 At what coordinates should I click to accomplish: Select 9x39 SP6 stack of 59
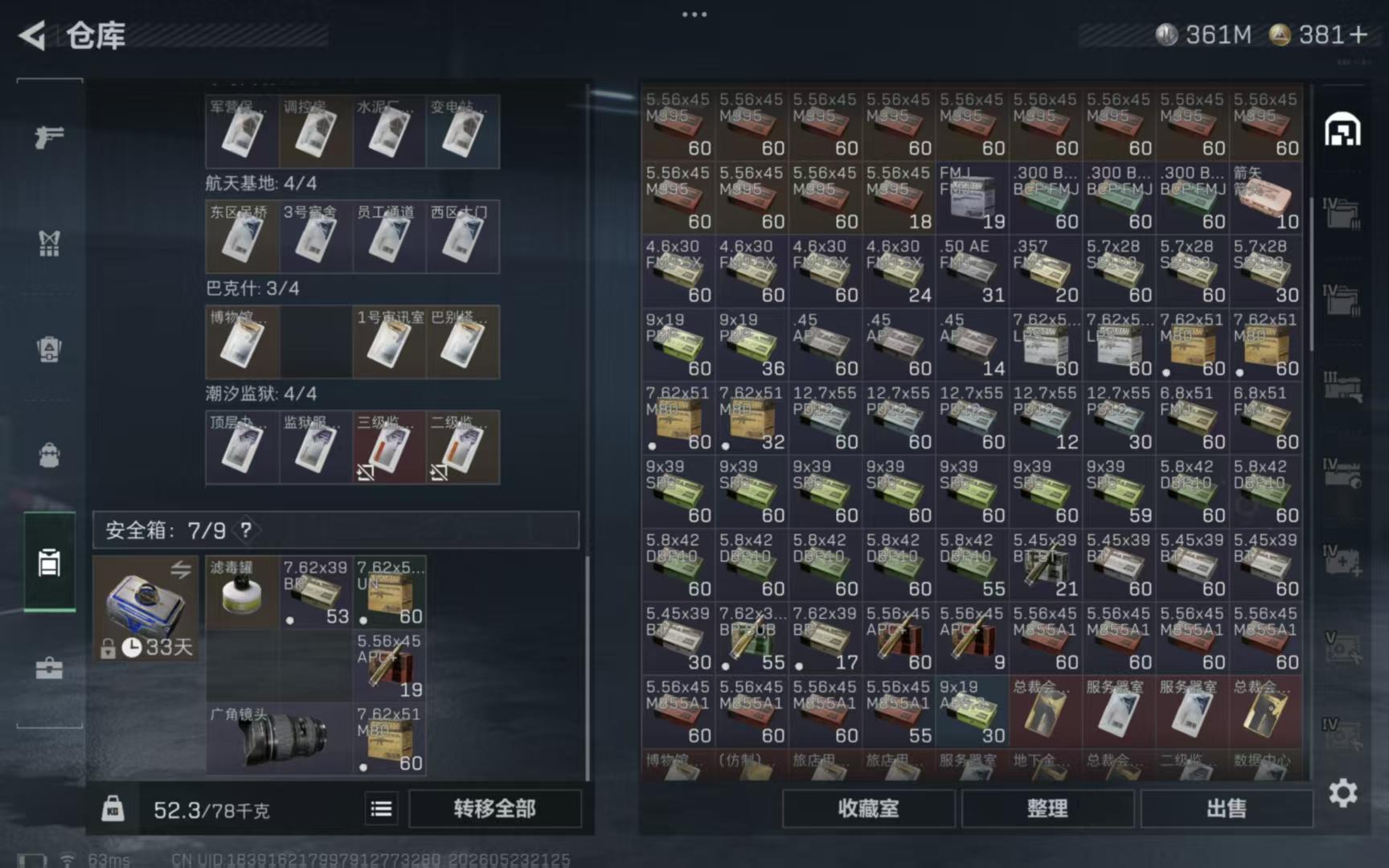(1119, 491)
